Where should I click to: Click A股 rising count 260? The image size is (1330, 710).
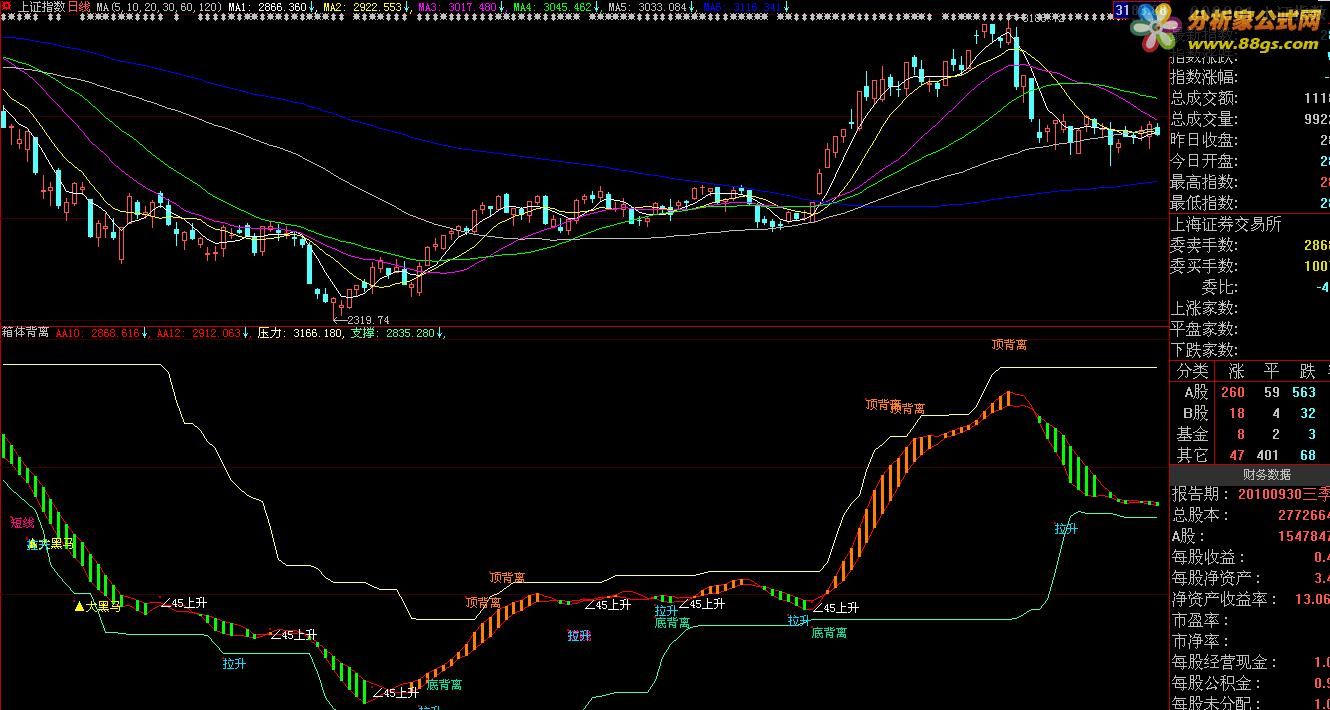pos(1232,393)
